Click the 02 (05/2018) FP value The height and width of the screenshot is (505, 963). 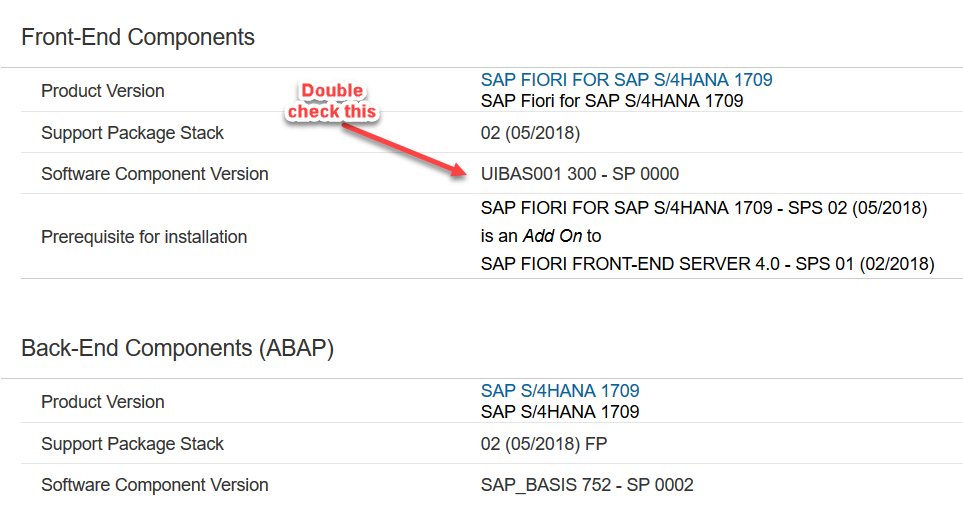click(x=544, y=444)
